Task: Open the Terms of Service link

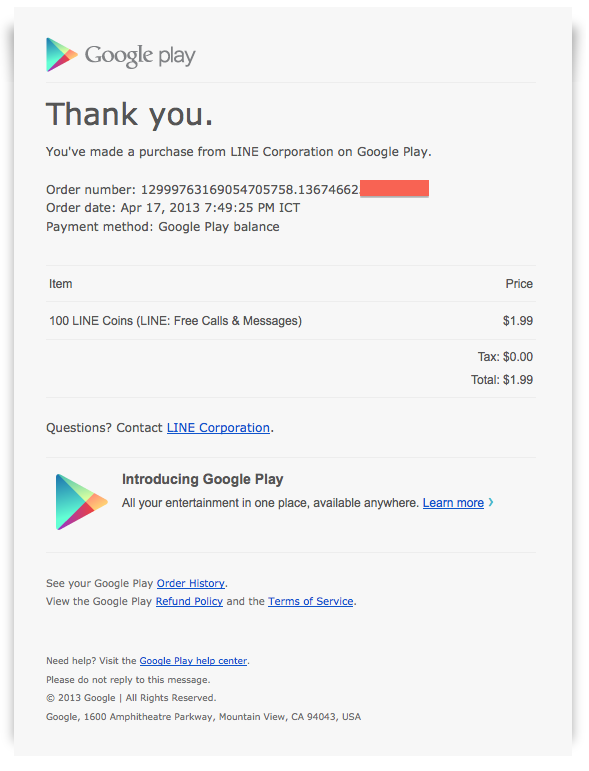Action: (x=311, y=601)
